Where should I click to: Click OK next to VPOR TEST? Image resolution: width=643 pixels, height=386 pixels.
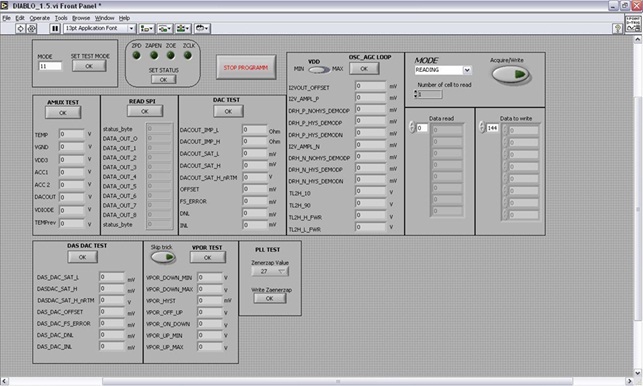[x=207, y=258]
